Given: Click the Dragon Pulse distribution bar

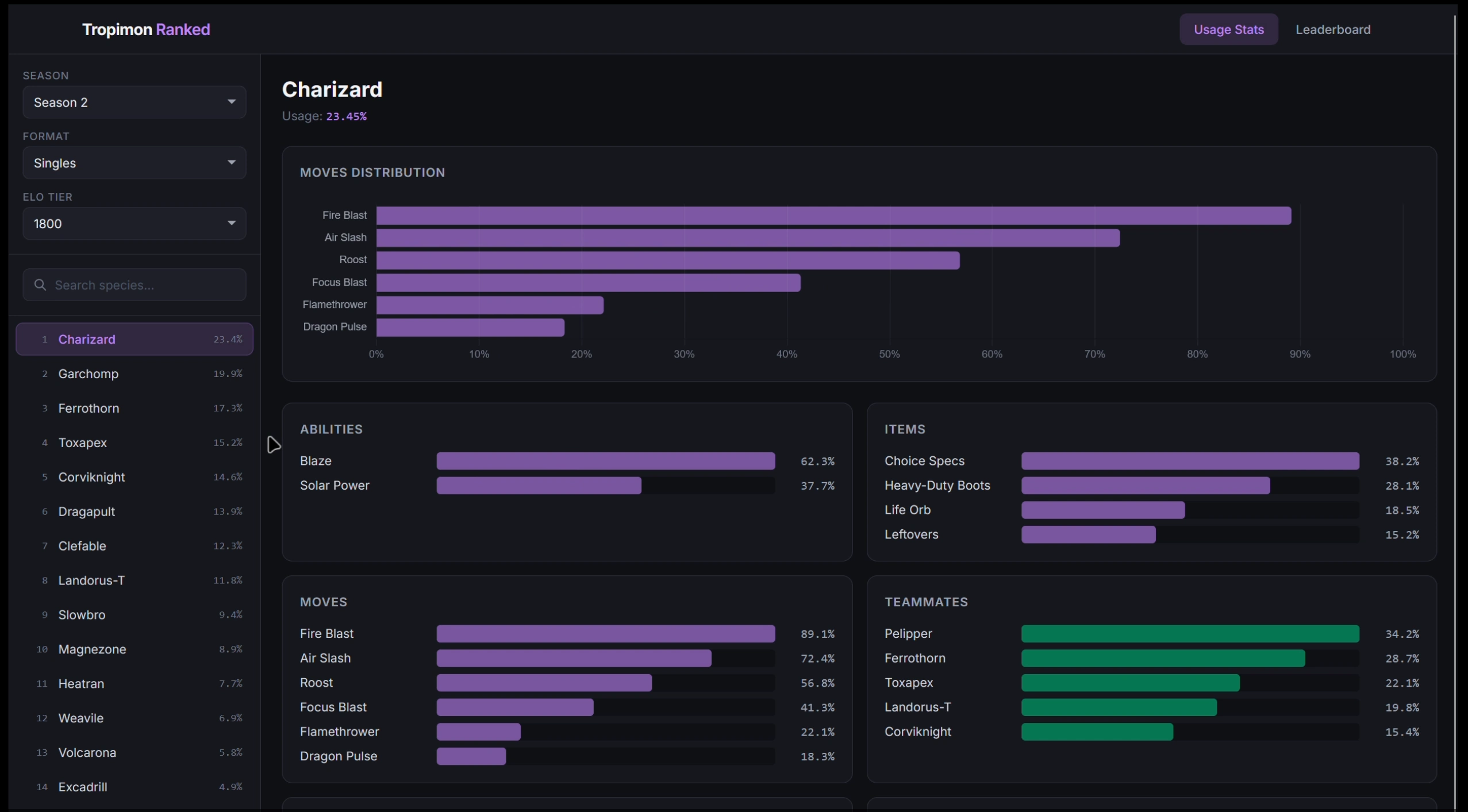Looking at the screenshot, I should (x=470, y=327).
